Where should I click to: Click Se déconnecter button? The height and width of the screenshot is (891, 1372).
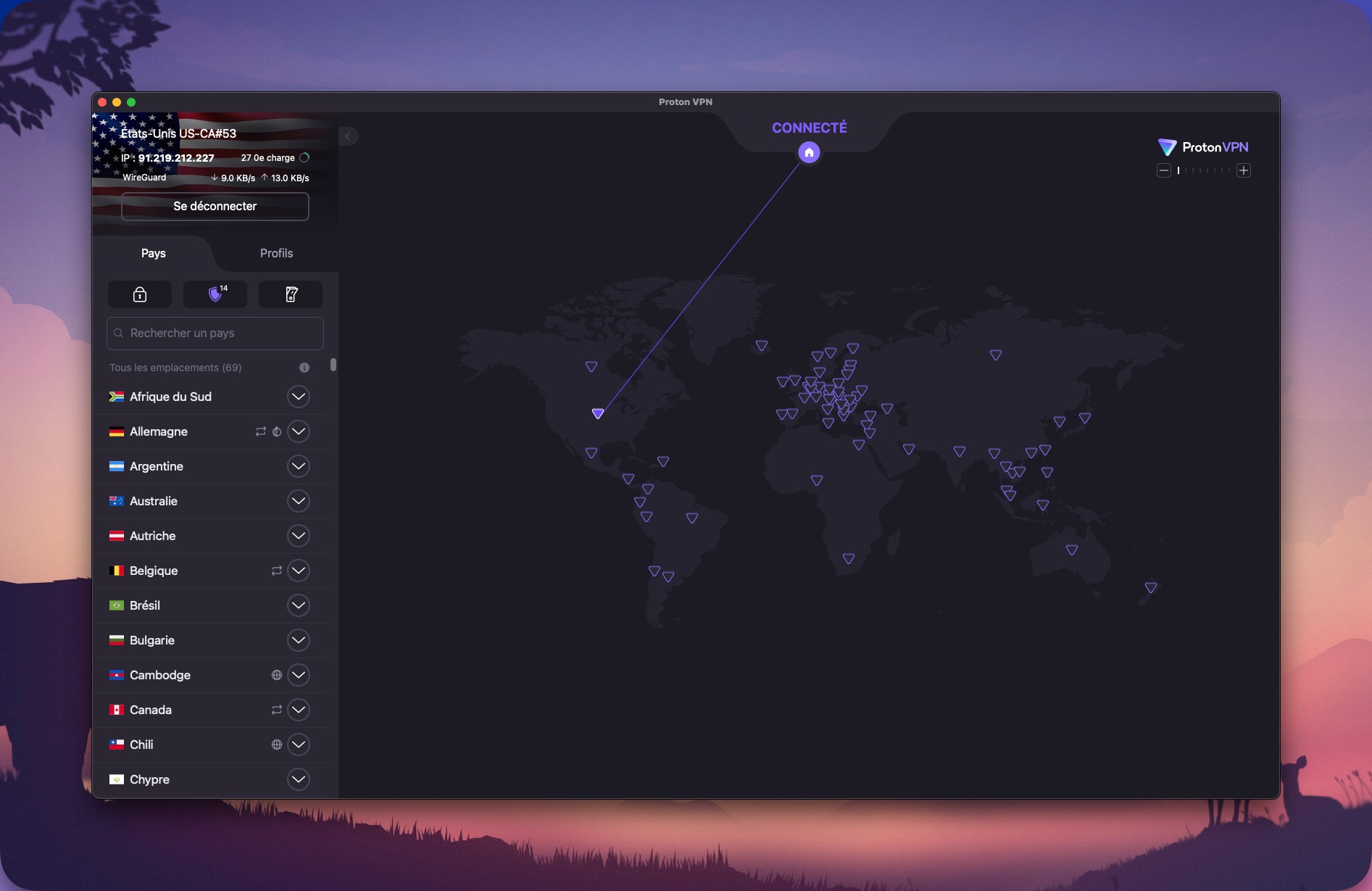215,206
